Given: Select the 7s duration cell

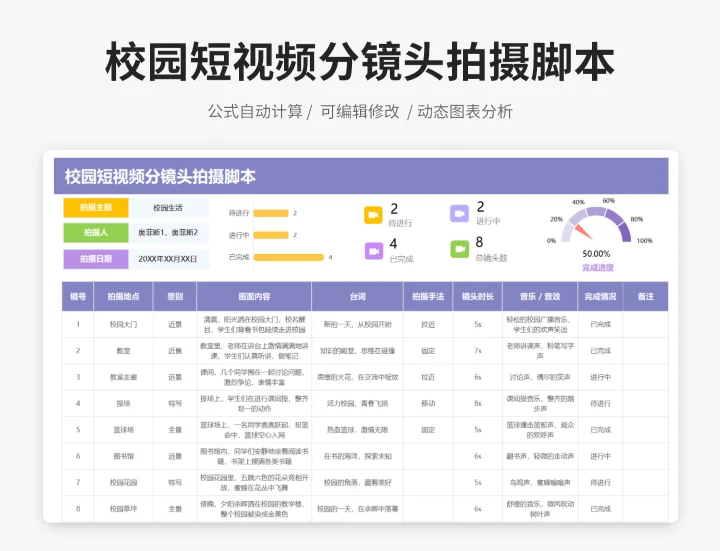Looking at the screenshot, I should pos(478,351).
